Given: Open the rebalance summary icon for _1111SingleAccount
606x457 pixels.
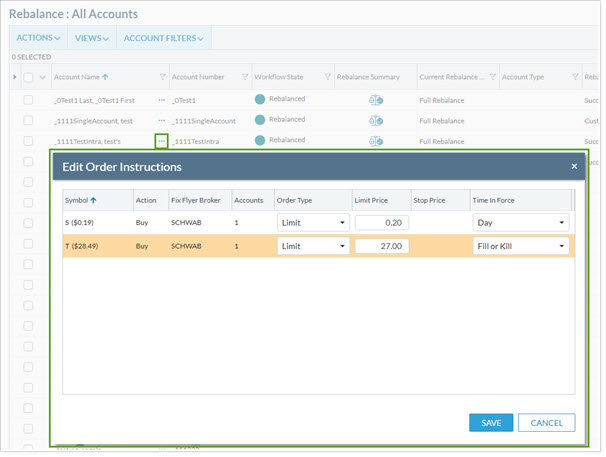Looking at the screenshot, I should [377, 120].
